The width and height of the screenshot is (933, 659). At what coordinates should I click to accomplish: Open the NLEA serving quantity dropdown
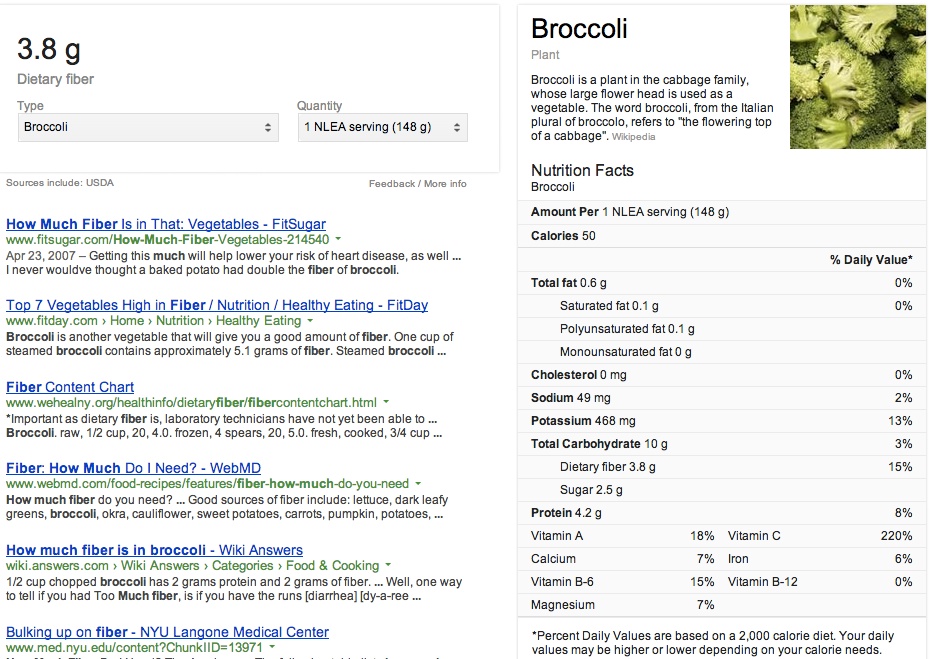click(383, 127)
